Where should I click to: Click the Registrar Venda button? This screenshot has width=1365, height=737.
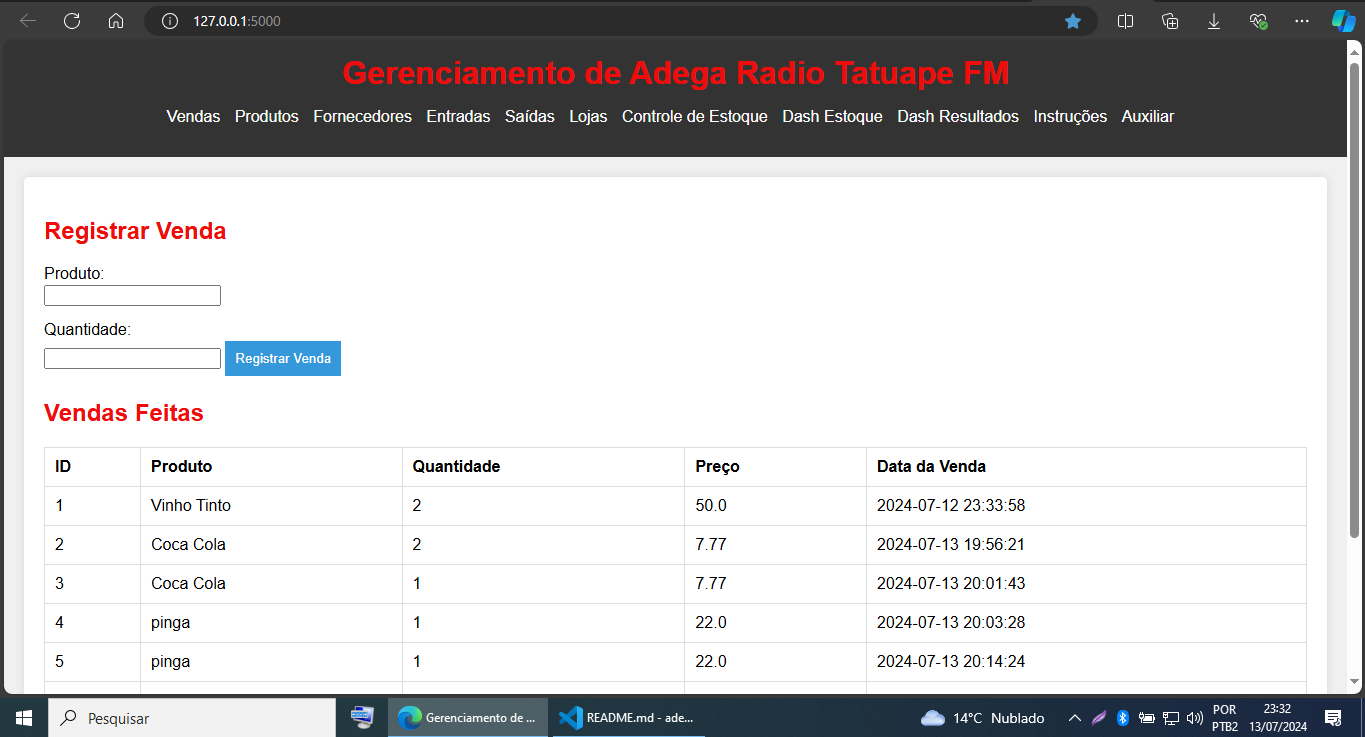(283, 358)
